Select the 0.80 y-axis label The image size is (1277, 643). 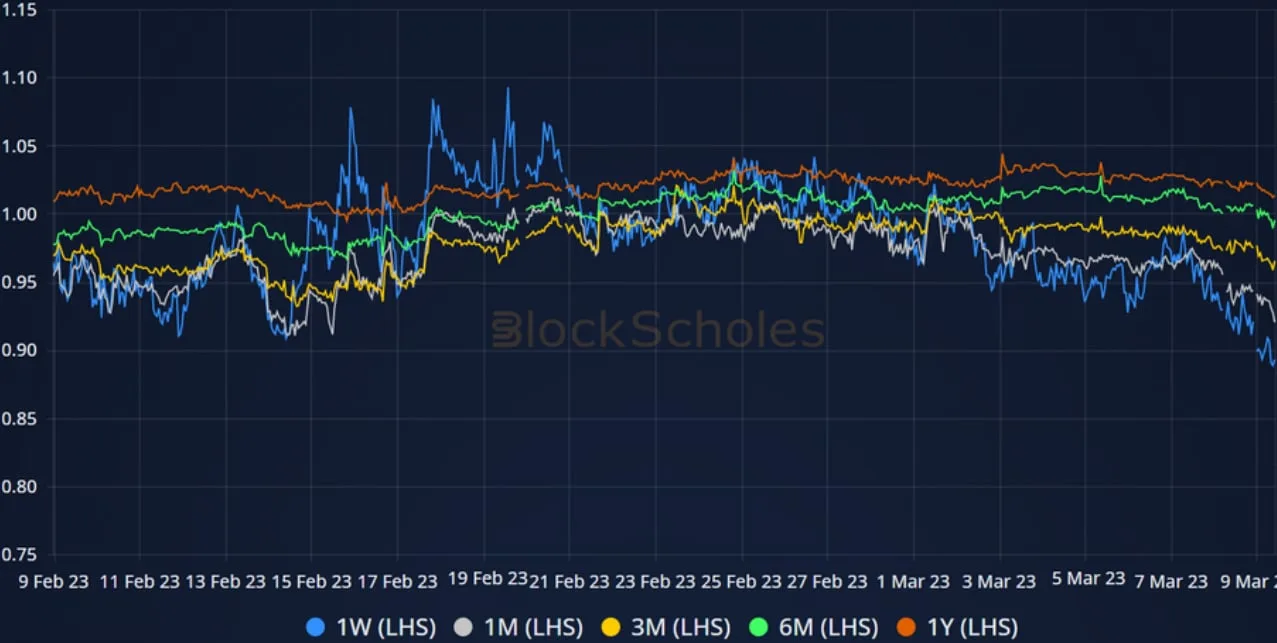tap(20, 487)
